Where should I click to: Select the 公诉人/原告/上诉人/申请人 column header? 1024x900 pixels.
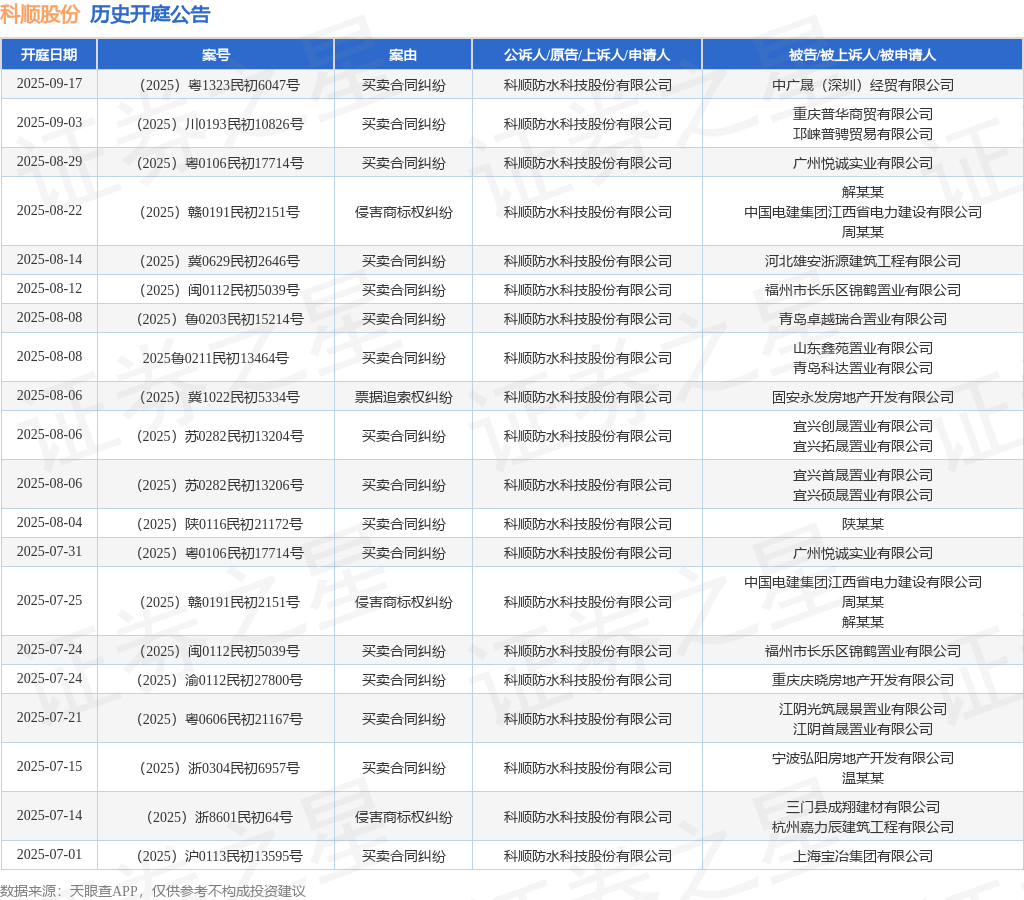(x=587, y=55)
